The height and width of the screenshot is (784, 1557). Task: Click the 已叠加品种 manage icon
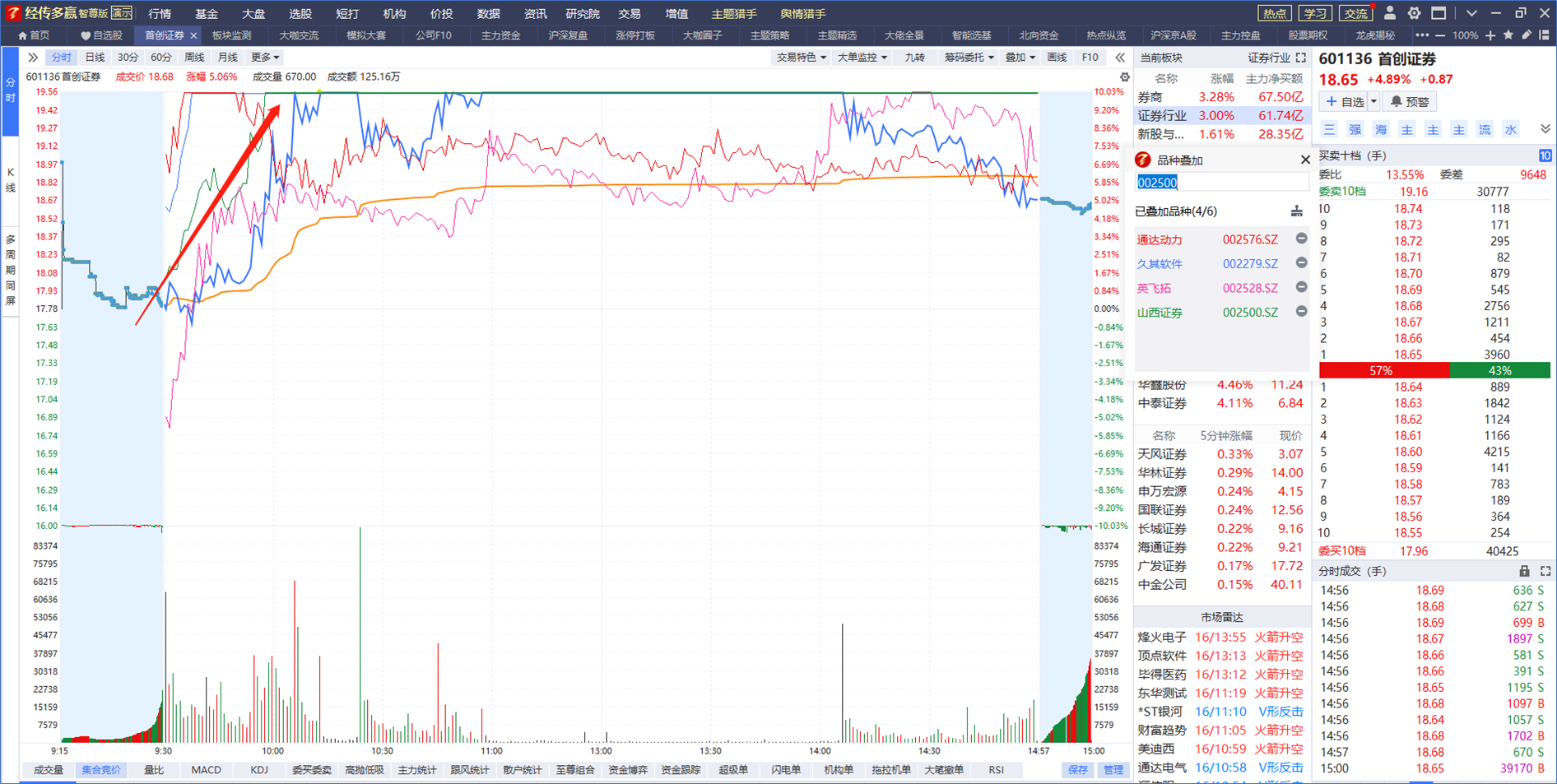tap(1297, 211)
